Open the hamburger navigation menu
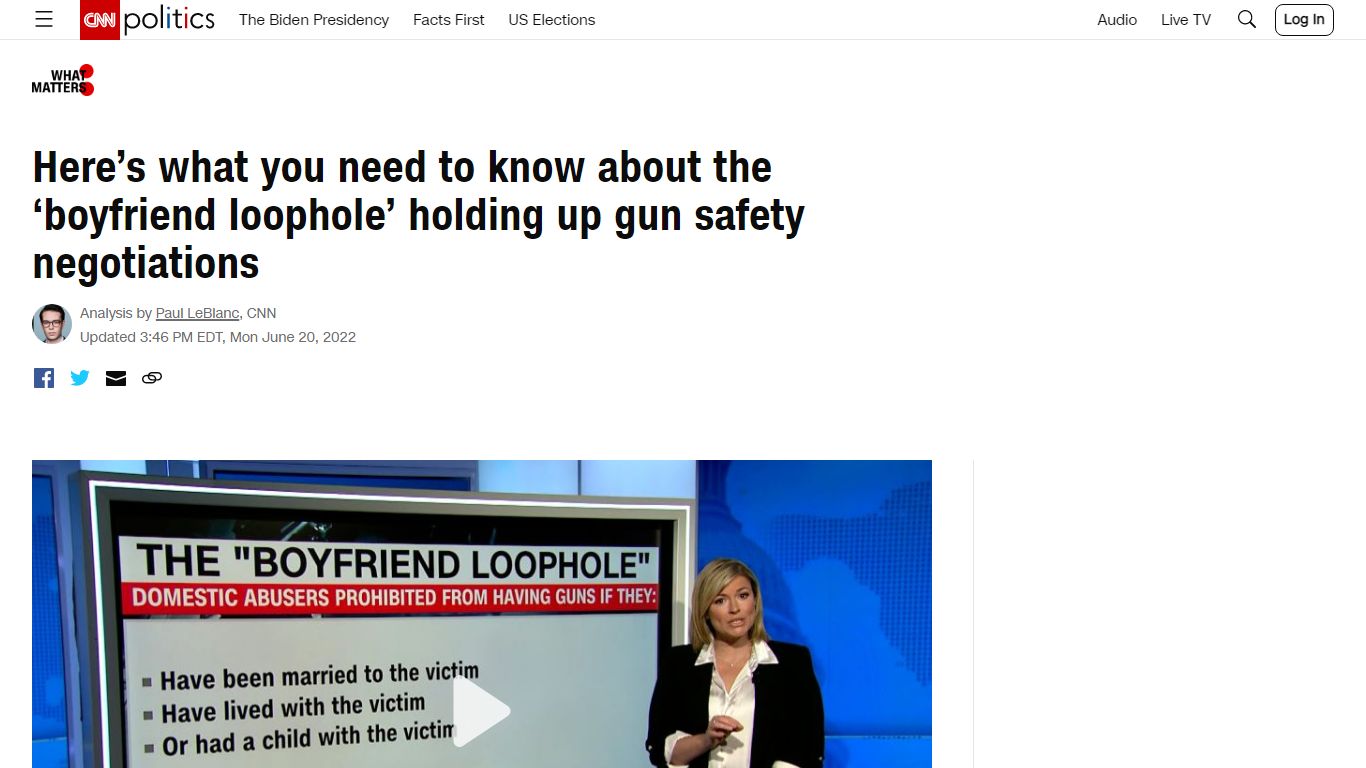1366x768 pixels. (44, 19)
